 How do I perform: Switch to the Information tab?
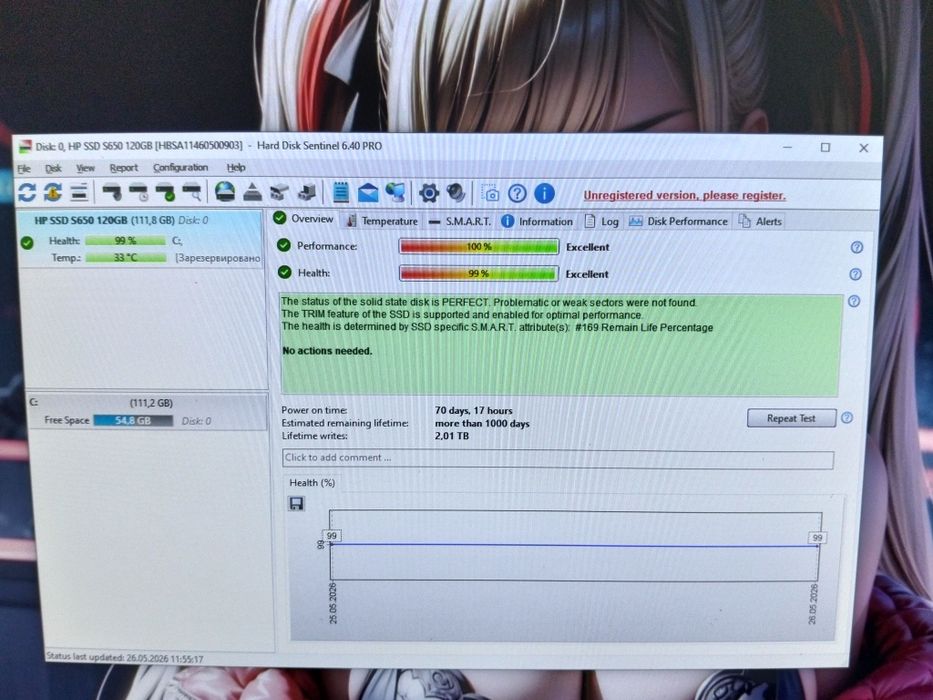coord(537,221)
